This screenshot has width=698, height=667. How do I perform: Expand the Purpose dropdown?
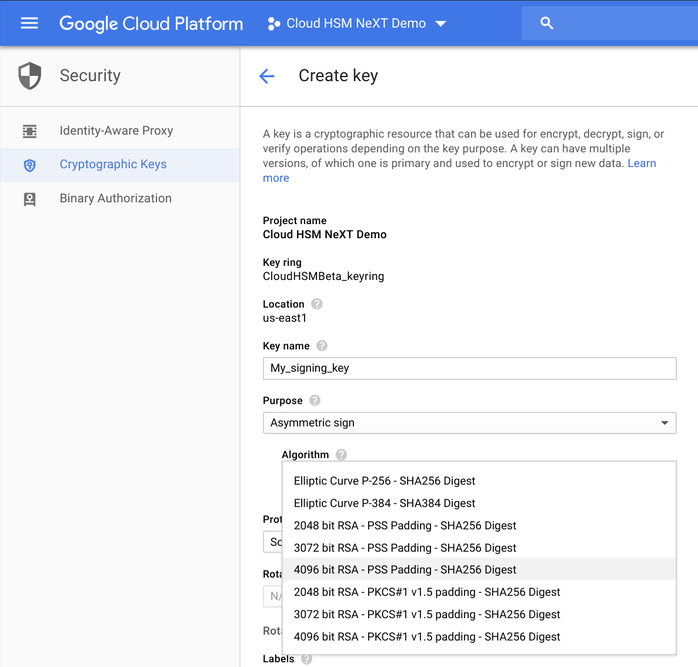[470, 423]
